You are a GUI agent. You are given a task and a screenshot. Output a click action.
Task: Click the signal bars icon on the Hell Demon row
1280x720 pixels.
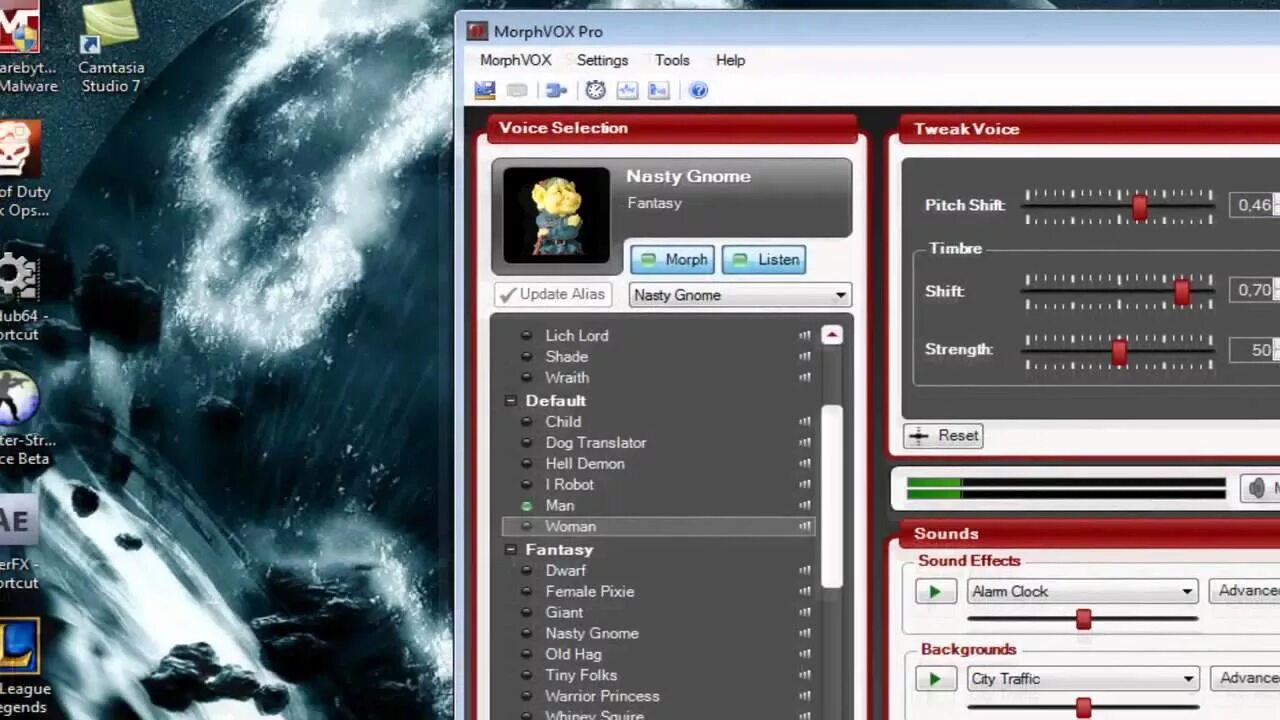tap(805, 464)
